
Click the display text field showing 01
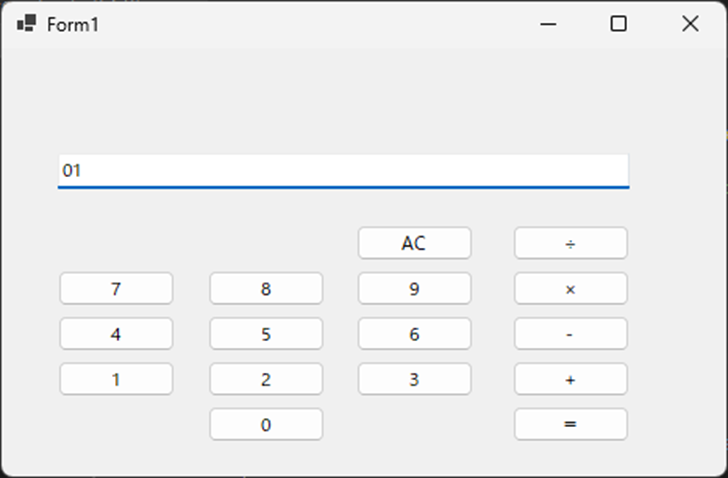coord(343,170)
